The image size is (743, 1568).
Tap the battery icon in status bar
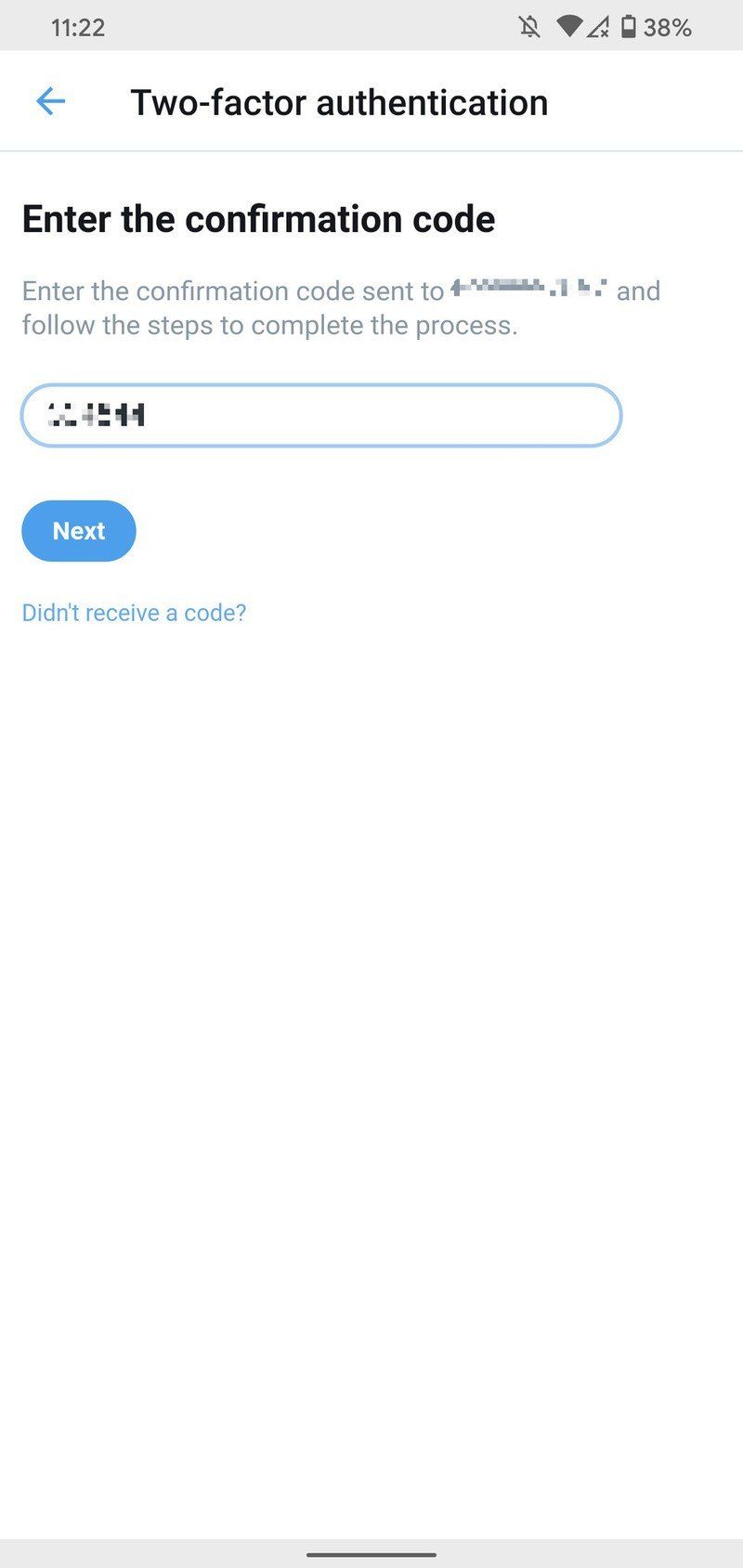coord(629,27)
